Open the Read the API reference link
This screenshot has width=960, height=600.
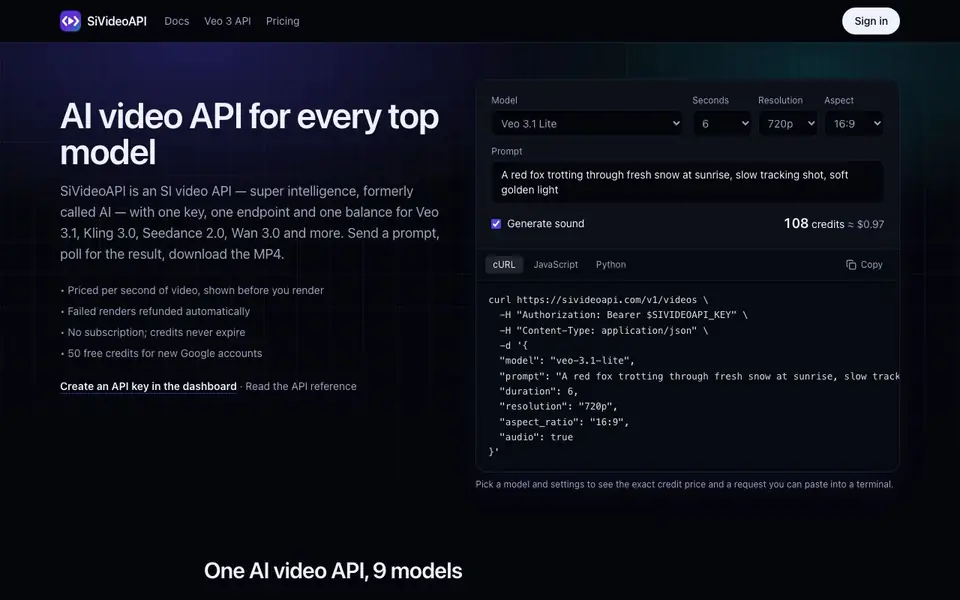click(301, 386)
